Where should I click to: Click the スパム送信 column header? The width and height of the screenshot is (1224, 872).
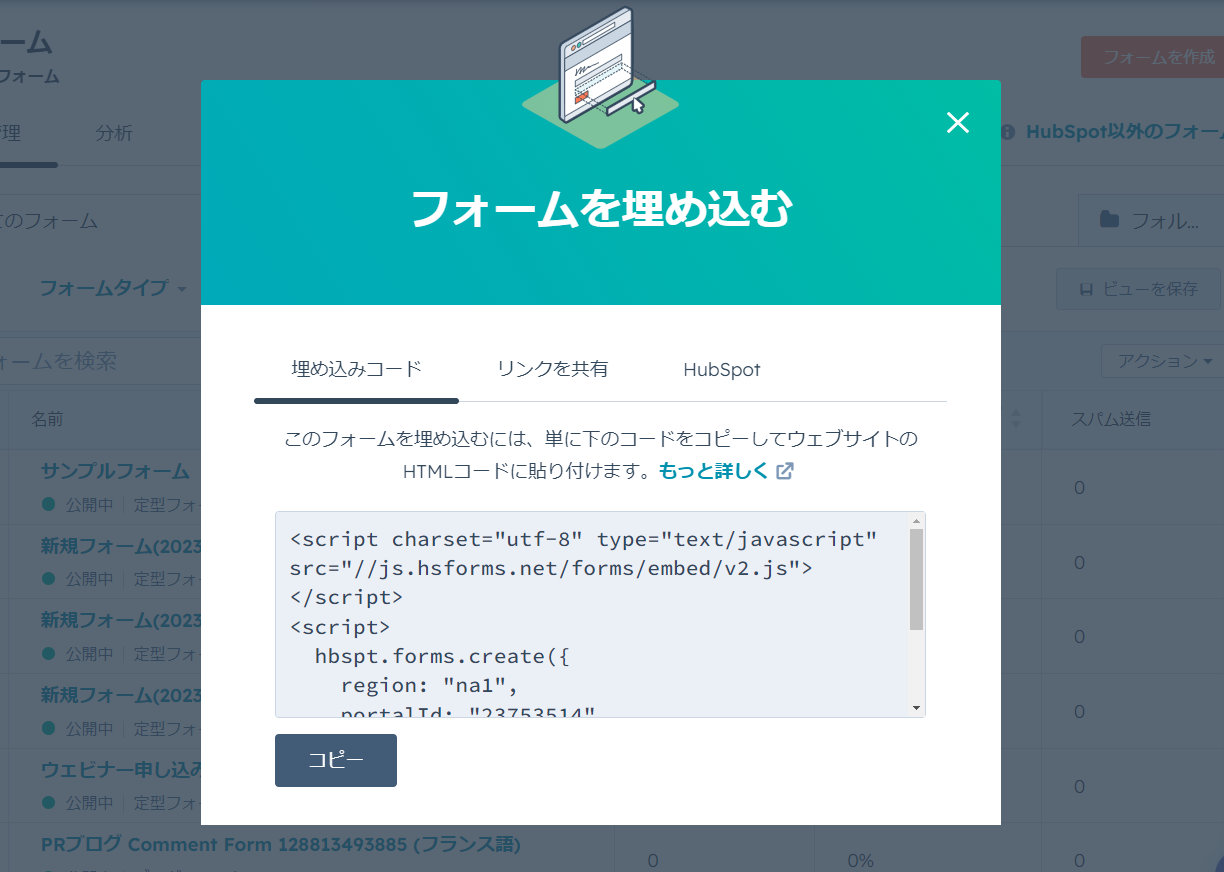[1111, 419]
